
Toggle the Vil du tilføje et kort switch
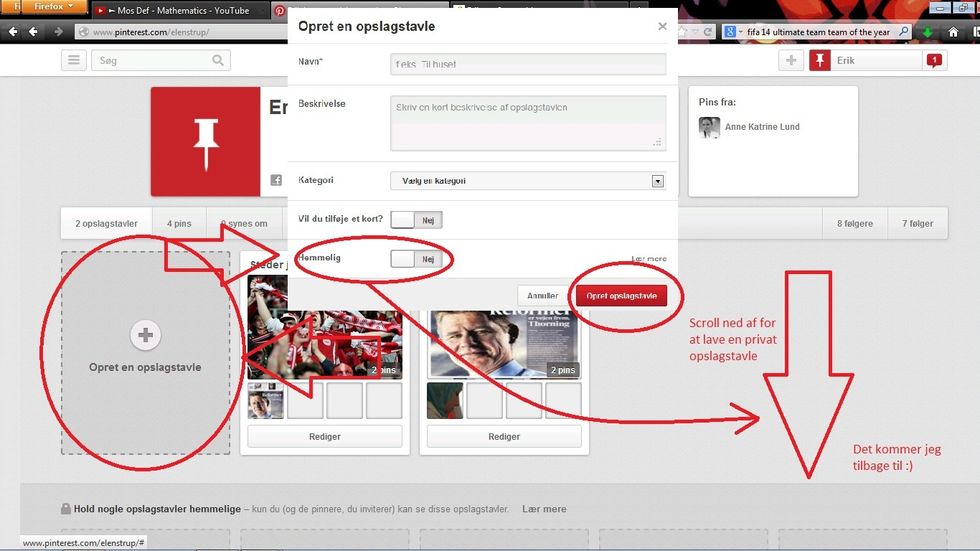tap(416, 220)
